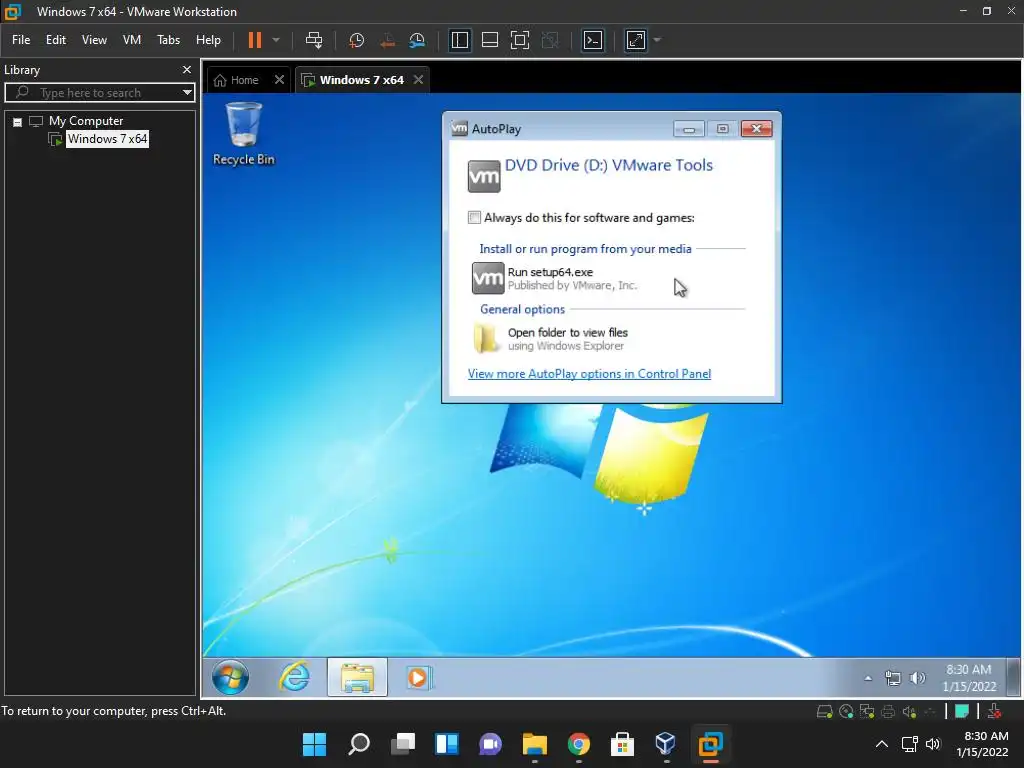This screenshot has width=1024, height=768.
Task: Open the Edit menu
Action: 56,40
